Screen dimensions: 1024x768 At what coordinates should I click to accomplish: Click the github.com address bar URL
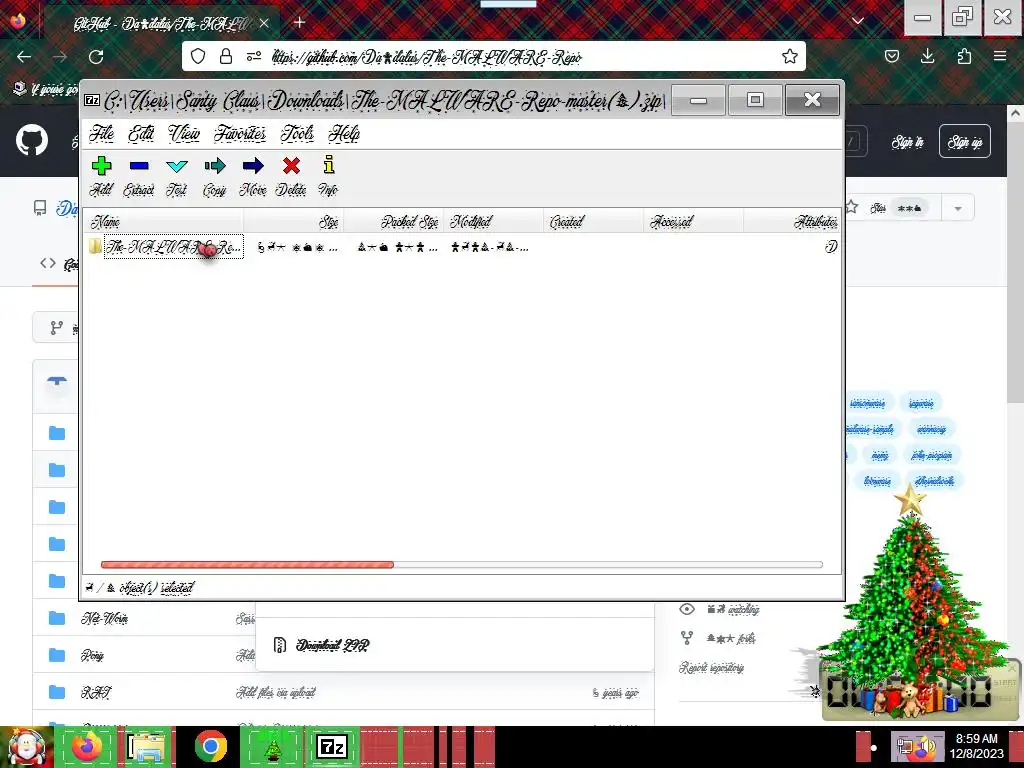pyautogui.click(x=426, y=57)
